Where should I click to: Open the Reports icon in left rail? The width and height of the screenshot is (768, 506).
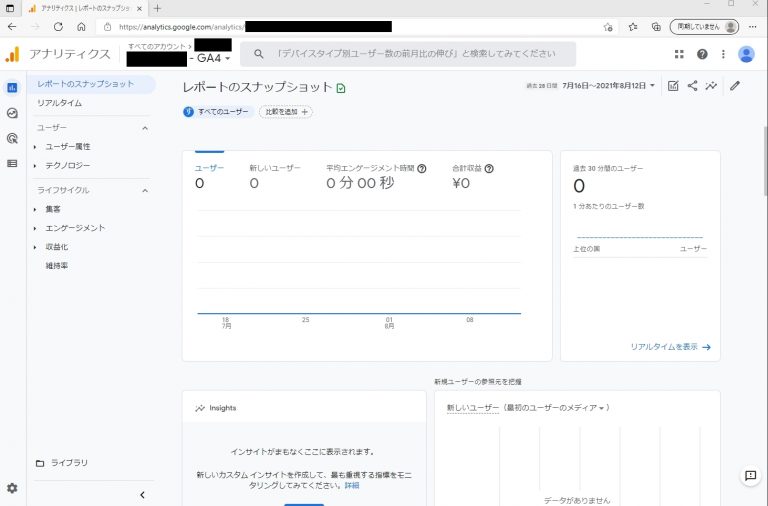(12, 88)
